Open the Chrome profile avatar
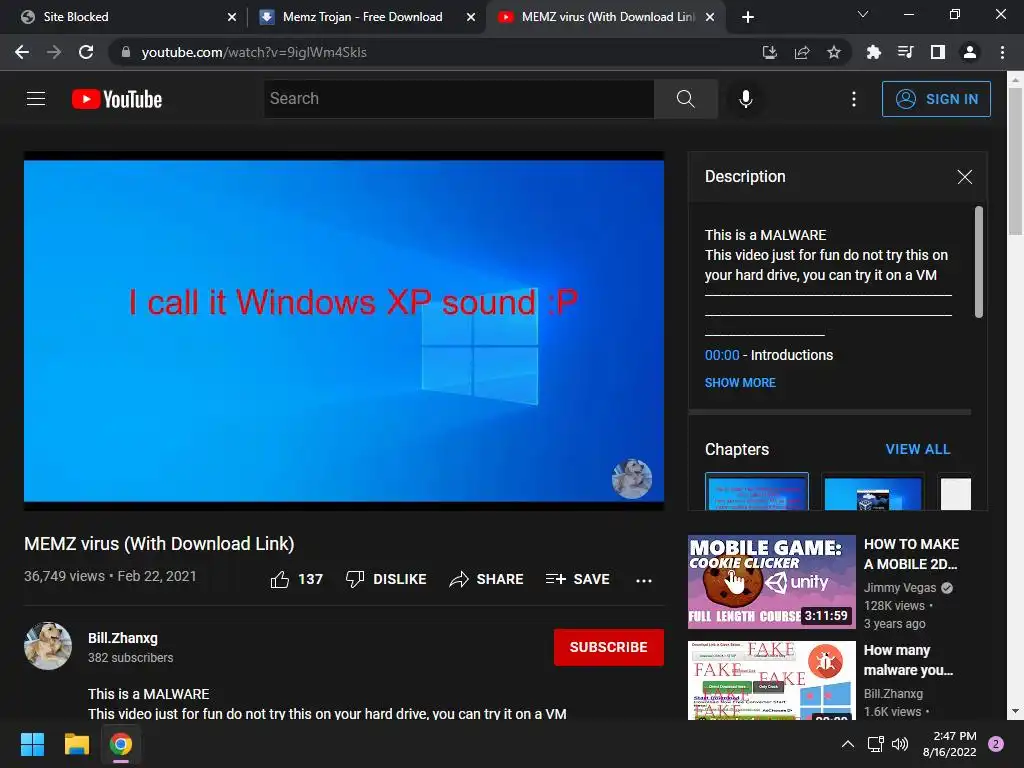This screenshot has height=768, width=1024. (x=970, y=52)
